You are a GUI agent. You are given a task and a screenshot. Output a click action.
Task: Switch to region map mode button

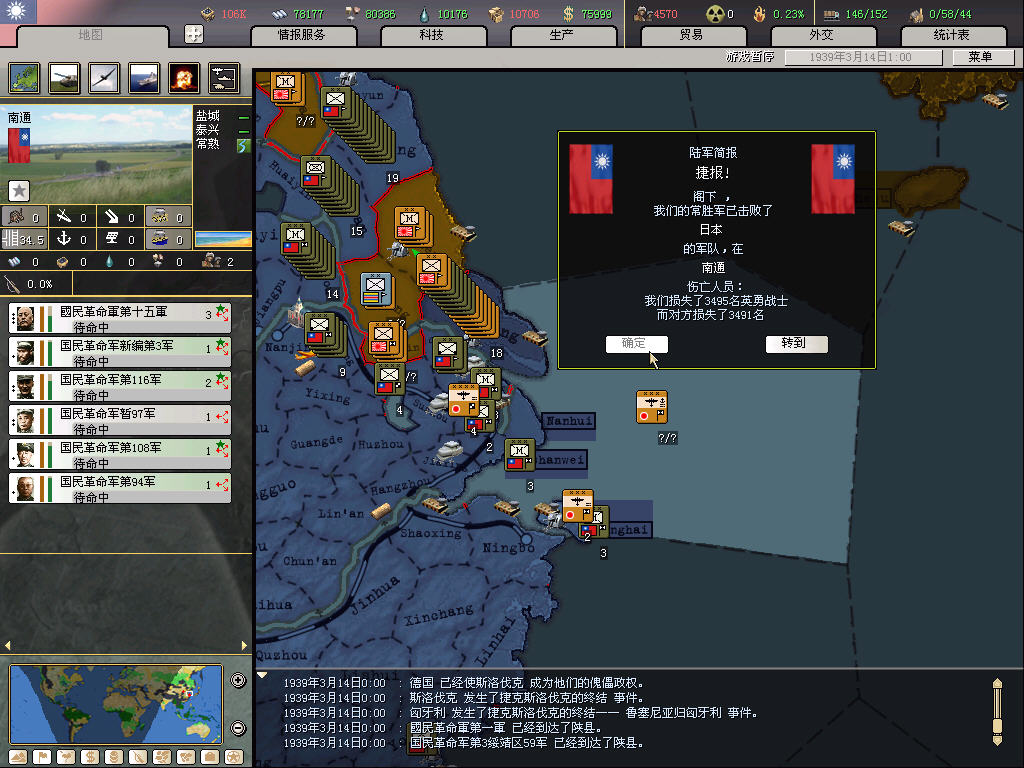[x=162, y=757]
